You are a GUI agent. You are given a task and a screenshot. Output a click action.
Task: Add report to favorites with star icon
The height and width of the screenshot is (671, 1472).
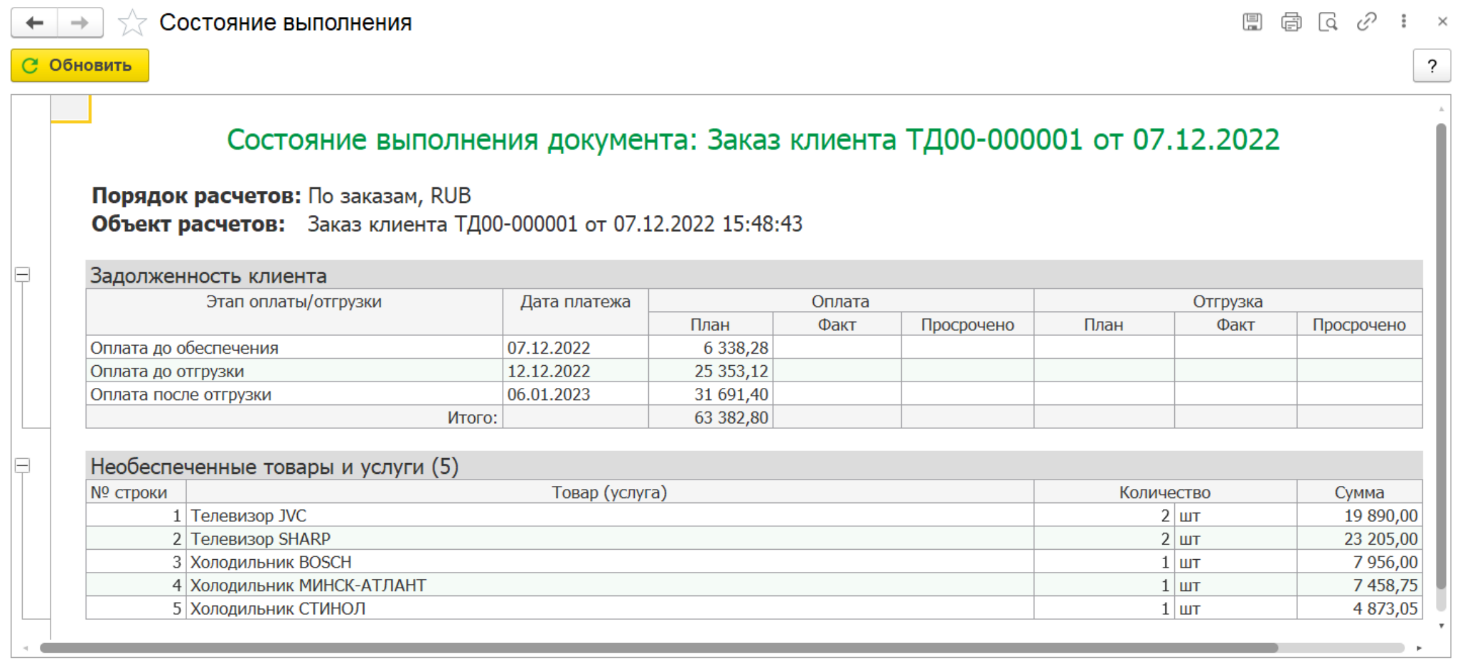(x=132, y=23)
